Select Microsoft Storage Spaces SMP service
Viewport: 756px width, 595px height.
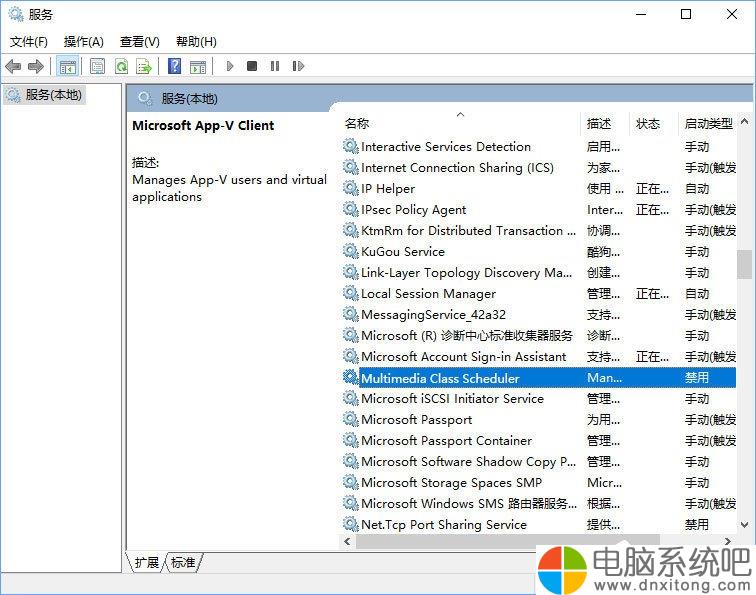pos(539,482)
